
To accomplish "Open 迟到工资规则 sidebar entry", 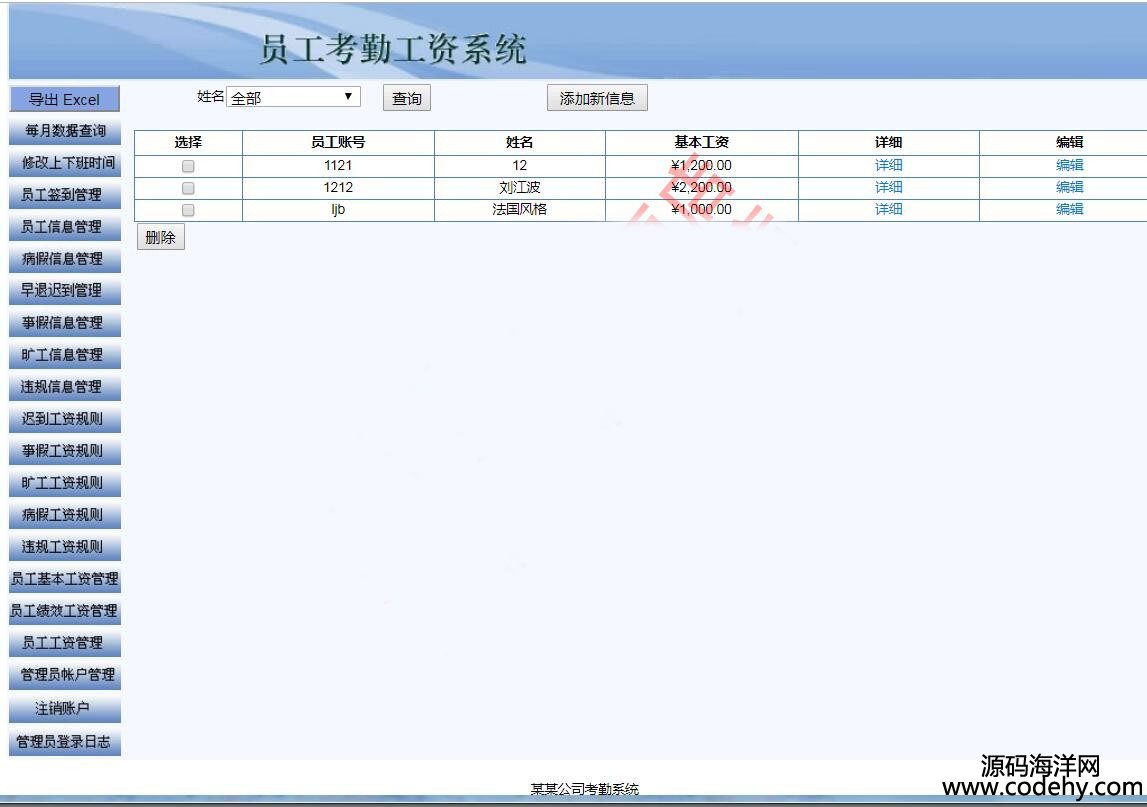I will [x=64, y=419].
